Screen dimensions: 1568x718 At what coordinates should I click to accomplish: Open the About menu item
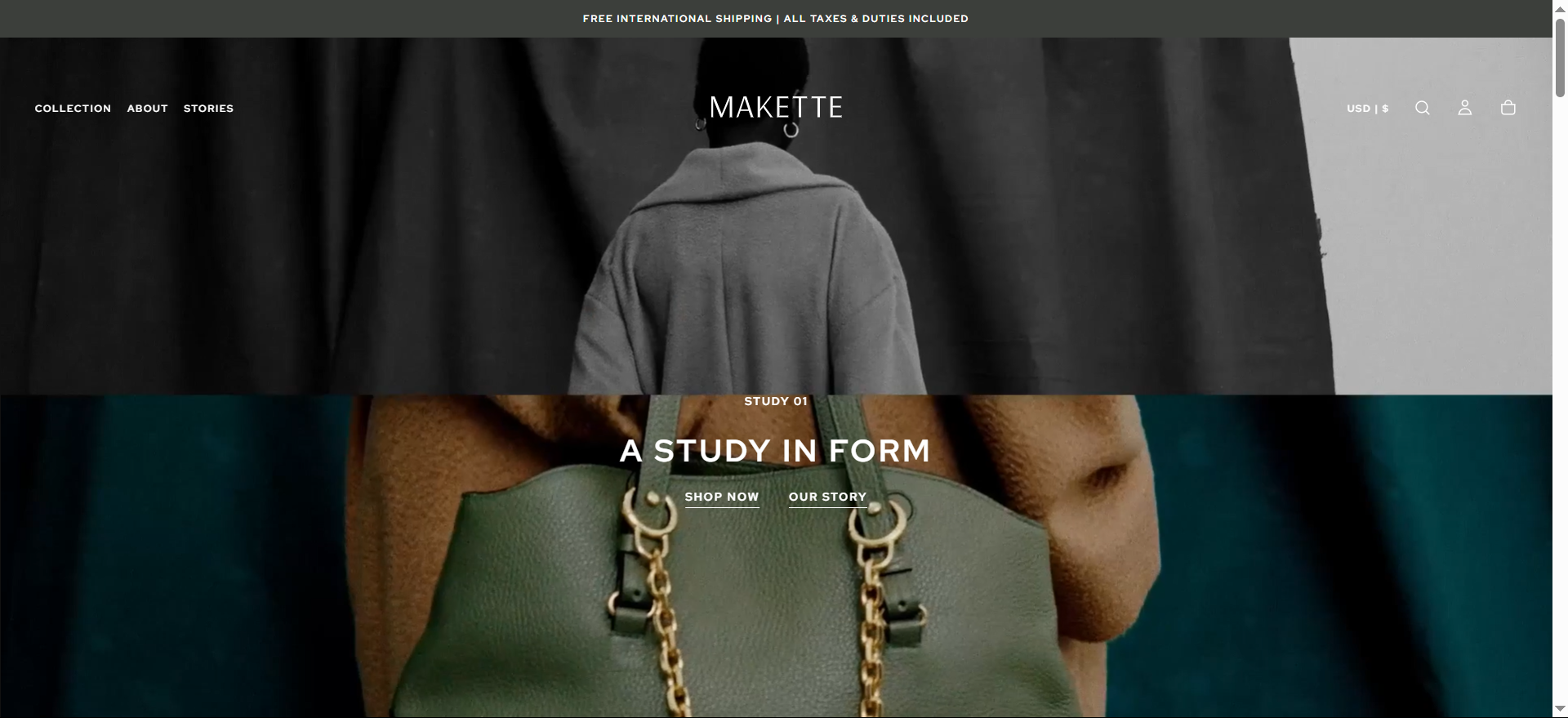147,108
